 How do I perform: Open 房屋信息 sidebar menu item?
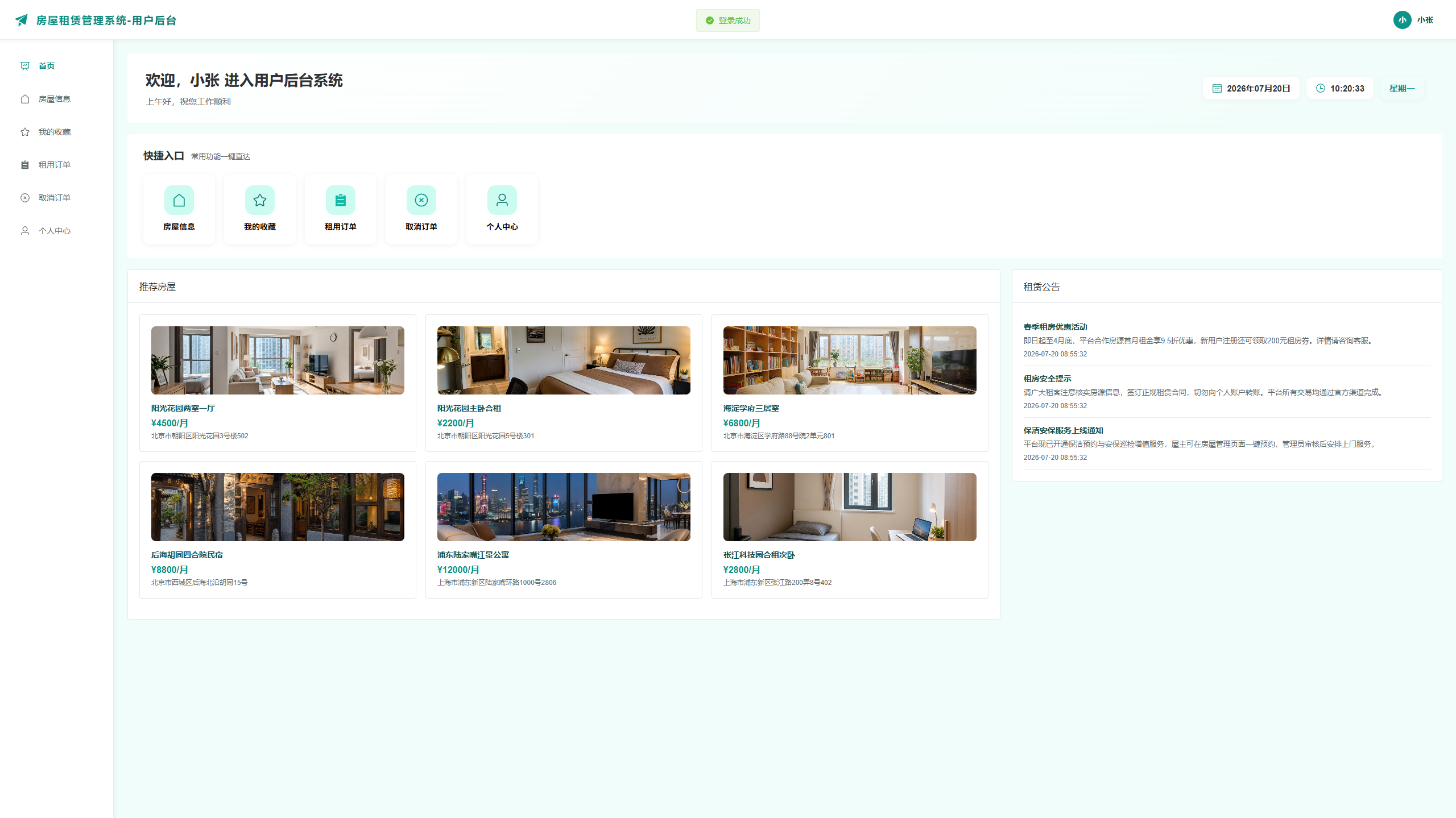coord(55,99)
